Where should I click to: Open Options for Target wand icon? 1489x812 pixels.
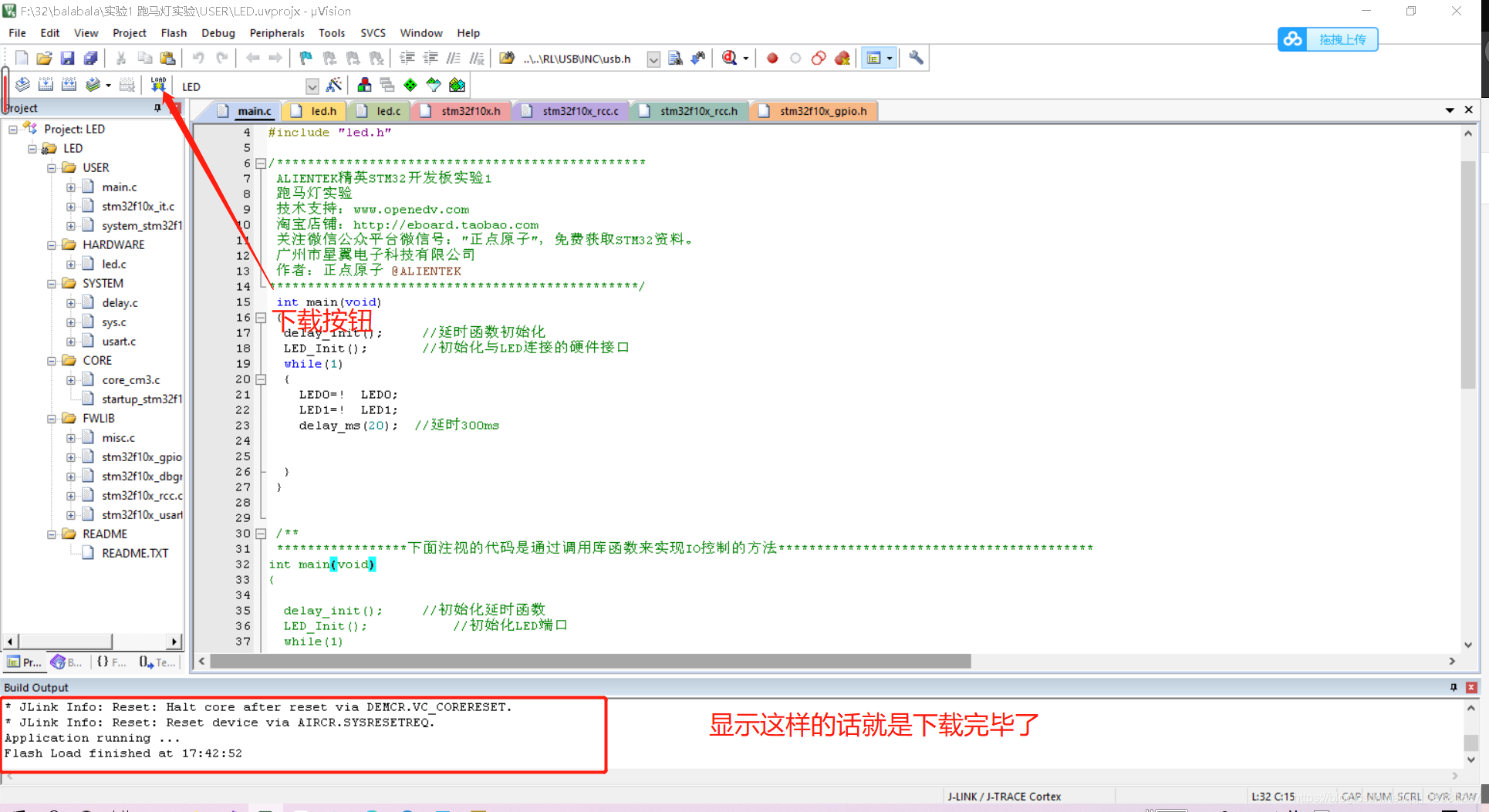(x=334, y=85)
